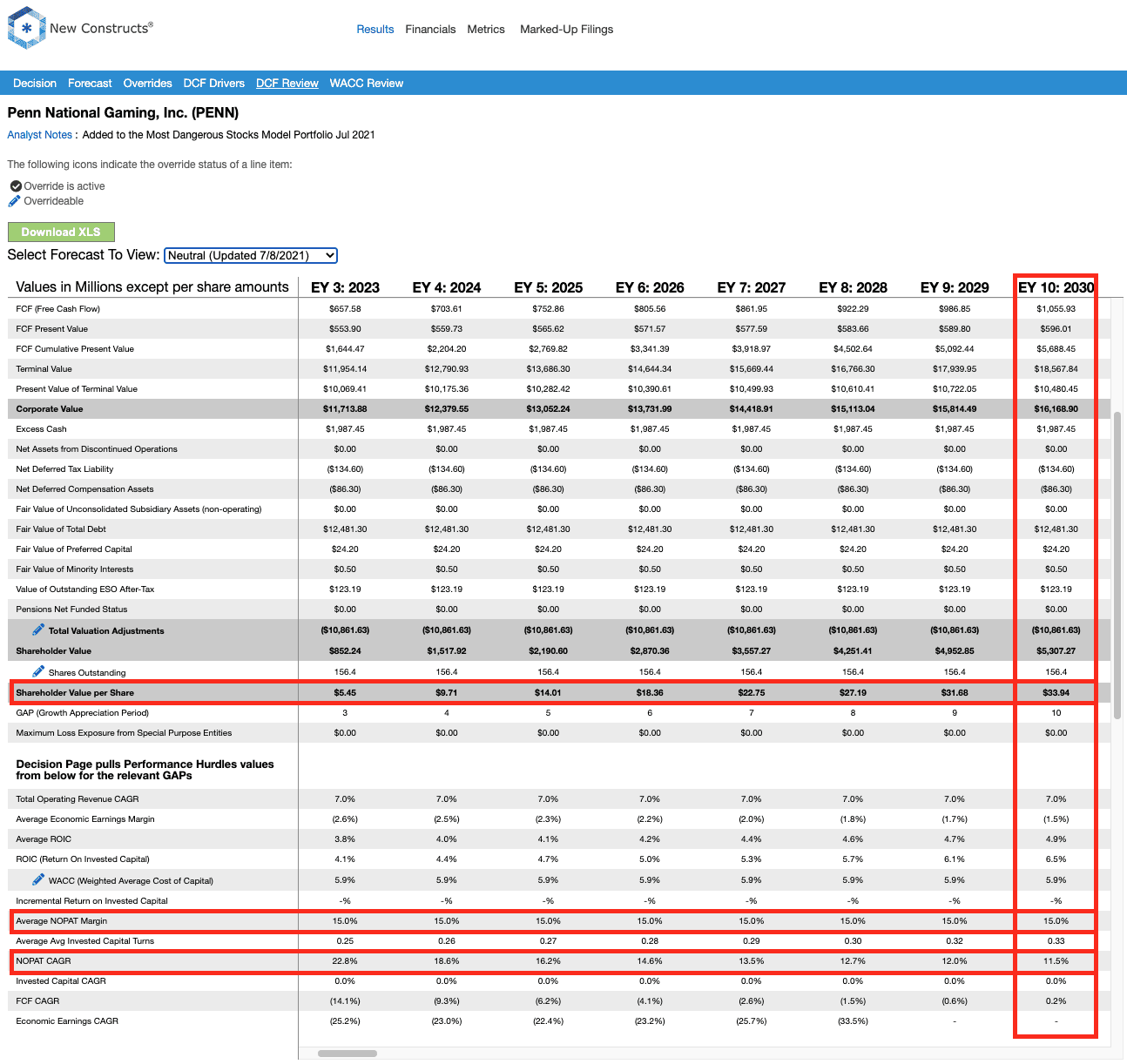The image size is (1127, 1064).
Task: Open the Results tab
Action: [x=375, y=30]
